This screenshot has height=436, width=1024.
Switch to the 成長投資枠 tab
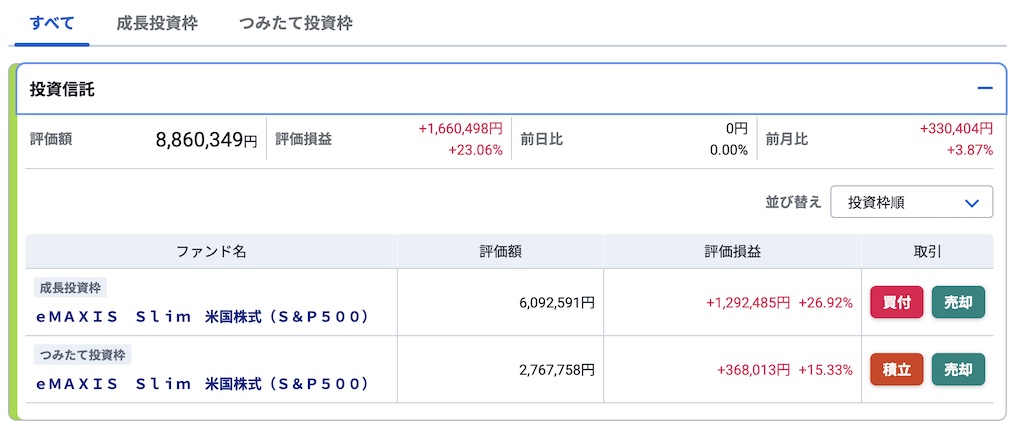[157, 23]
